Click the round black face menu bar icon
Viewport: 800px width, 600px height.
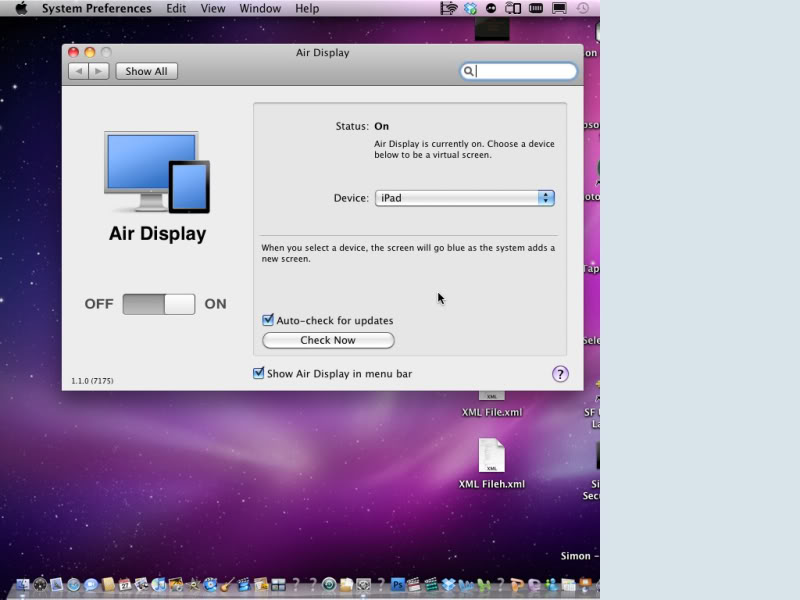tap(491, 8)
